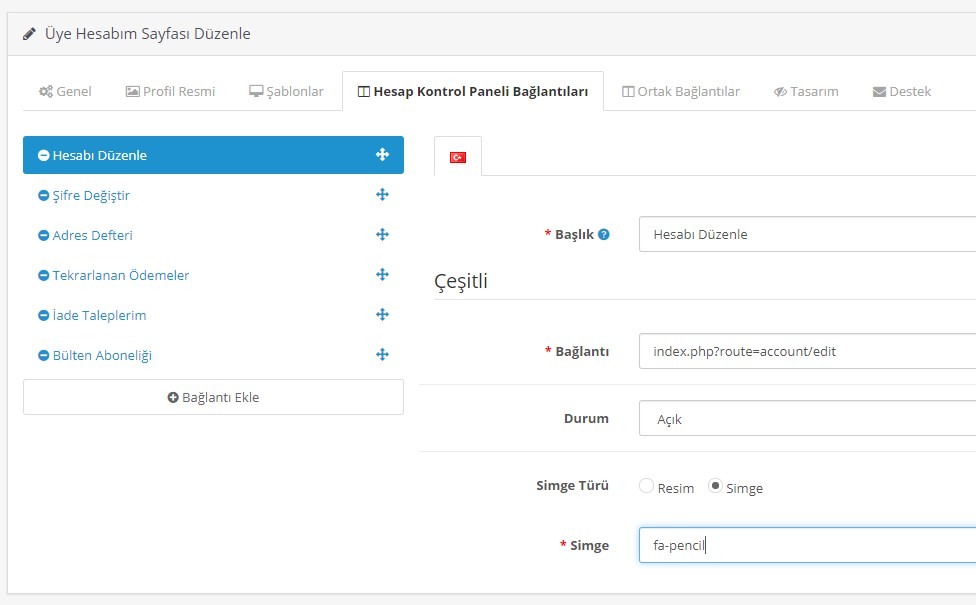Select the Resim radio option
Screen dimensions: 976x605
pos(646,485)
